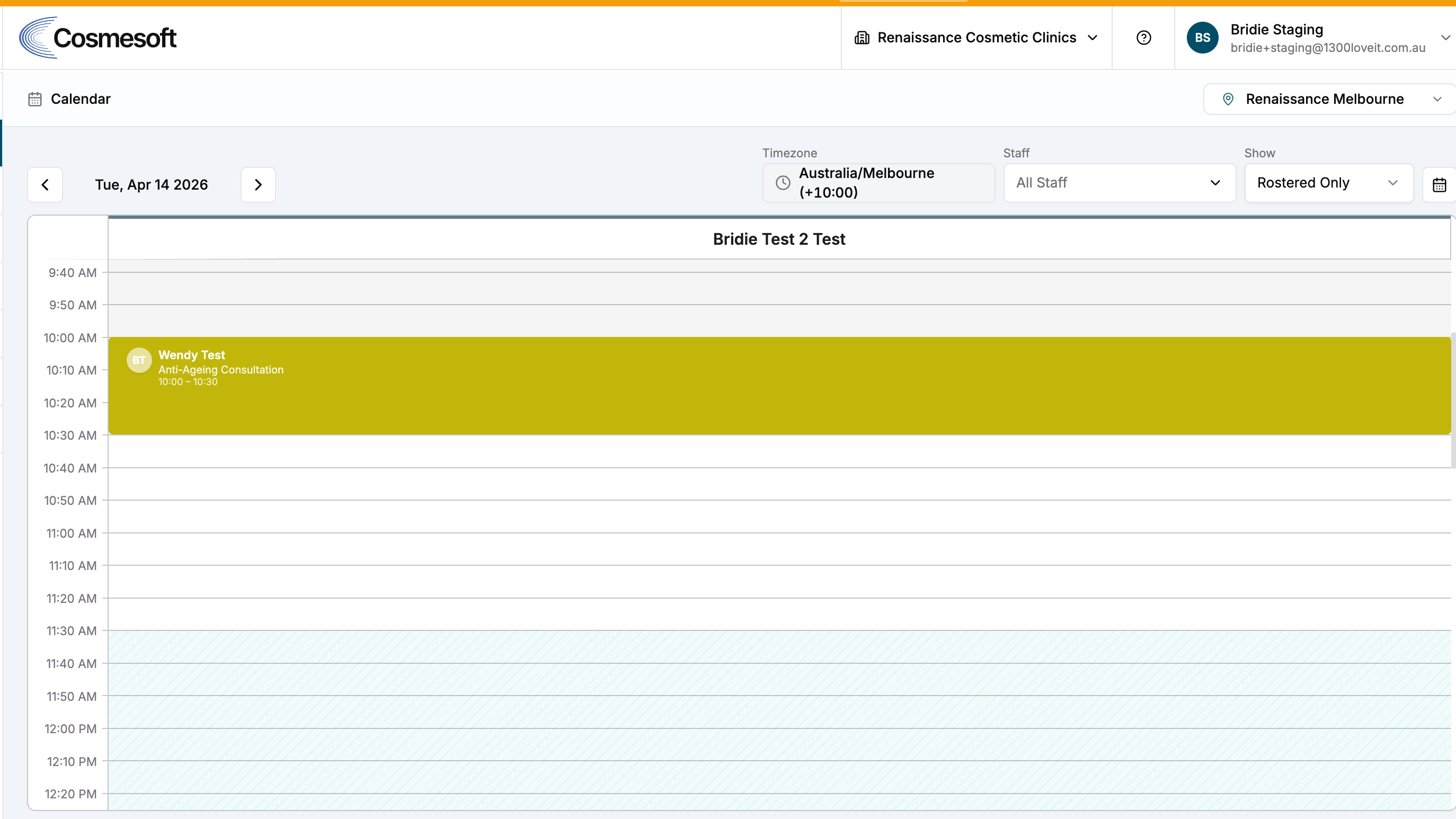Click the 12:00 PM time label
The width and height of the screenshot is (1456, 819).
click(x=70, y=728)
